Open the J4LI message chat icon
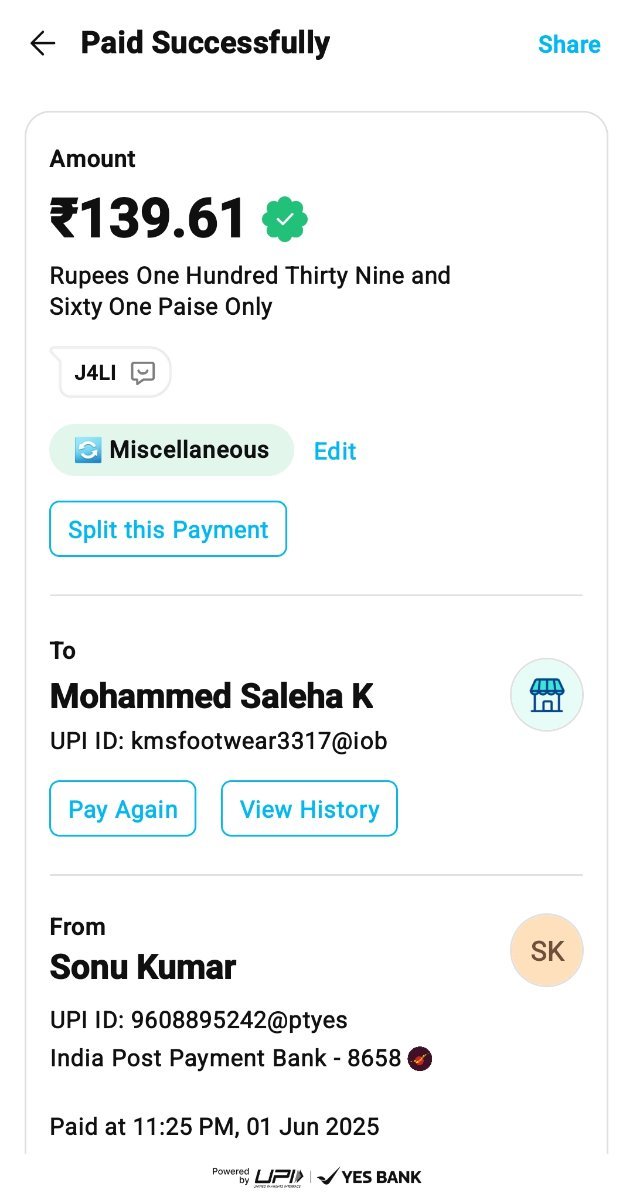The image size is (633, 1200). (143, 373)
